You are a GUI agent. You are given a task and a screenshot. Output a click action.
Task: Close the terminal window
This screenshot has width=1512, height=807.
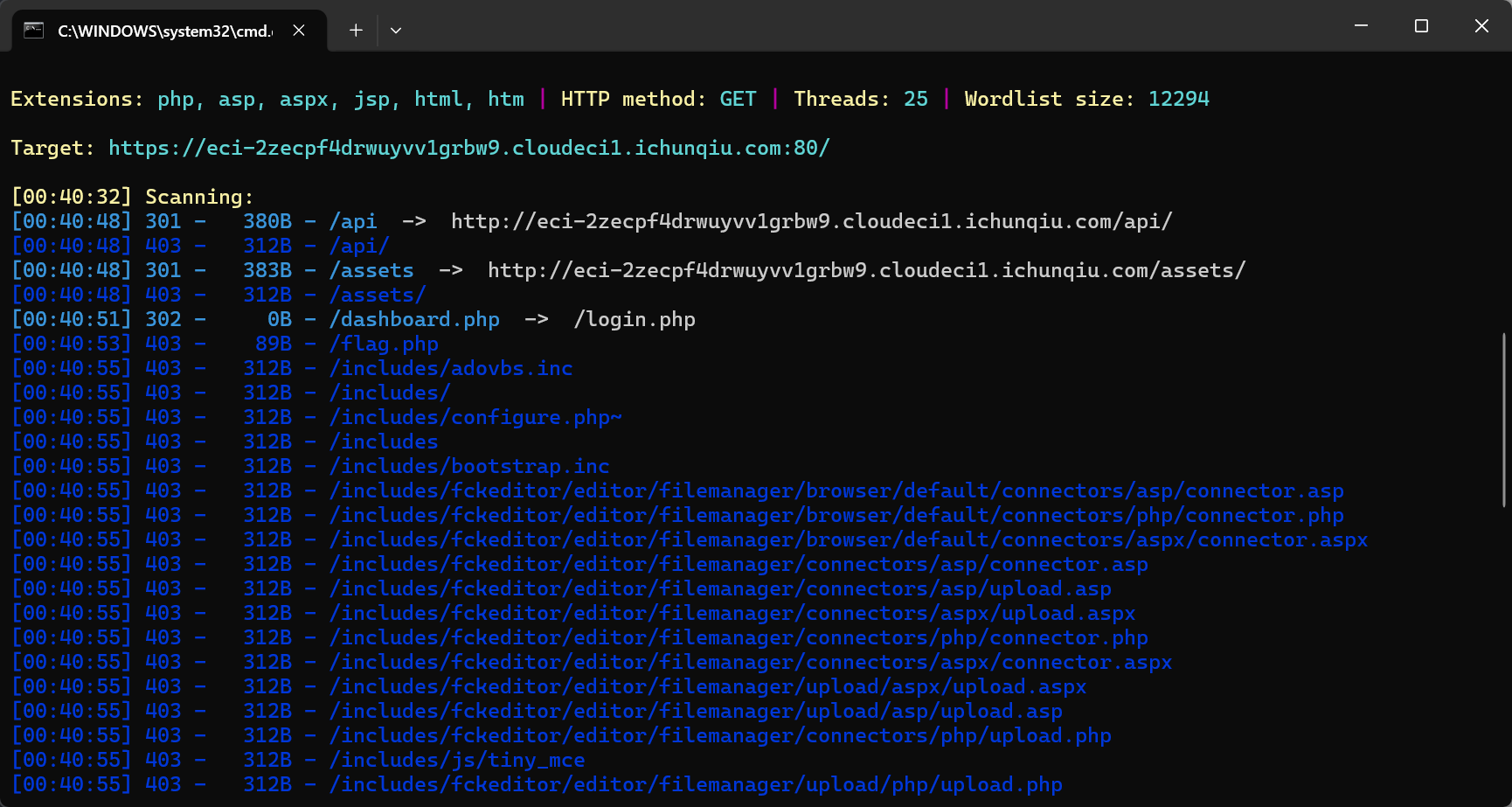pos(1481,26)
